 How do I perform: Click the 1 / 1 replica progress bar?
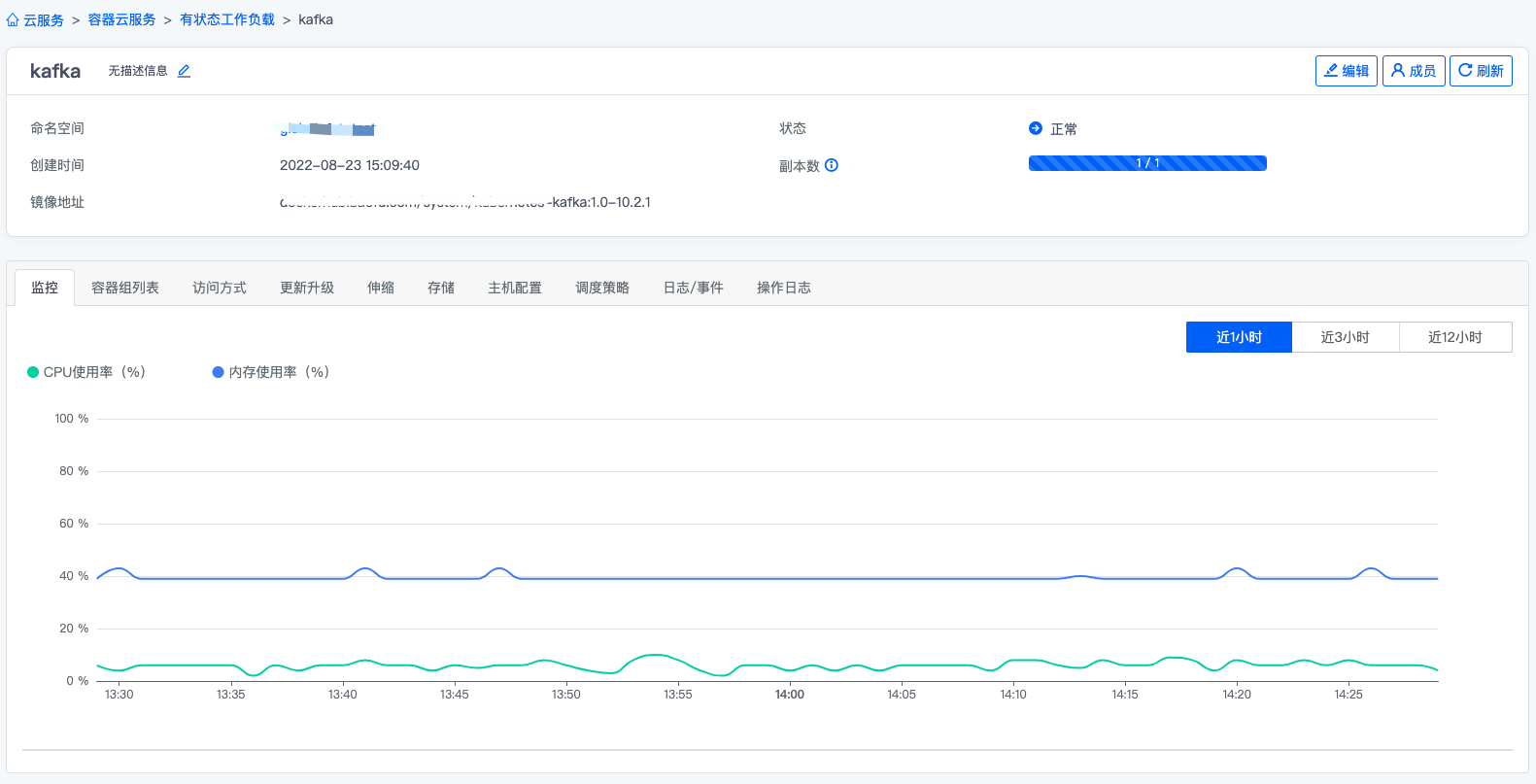click(x=1147, y=163)
